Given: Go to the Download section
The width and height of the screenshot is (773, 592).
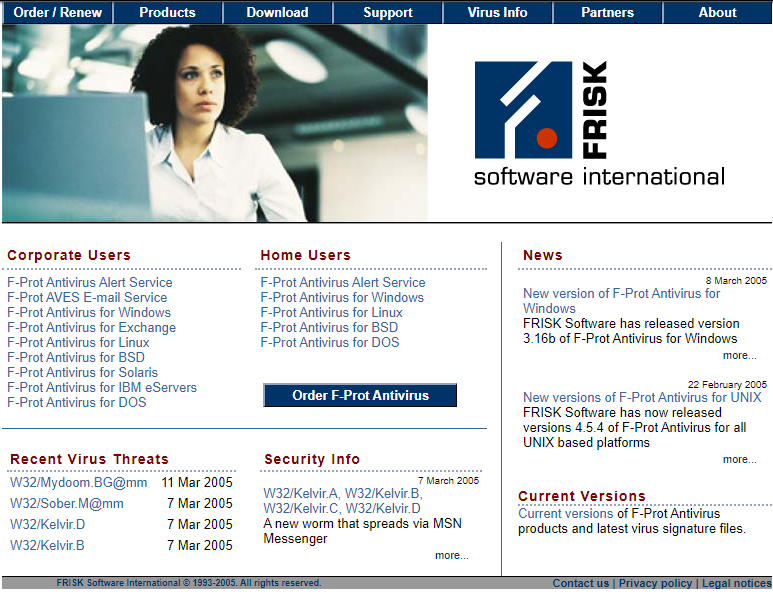Looking at the screenshot, I should pos(277,13).
